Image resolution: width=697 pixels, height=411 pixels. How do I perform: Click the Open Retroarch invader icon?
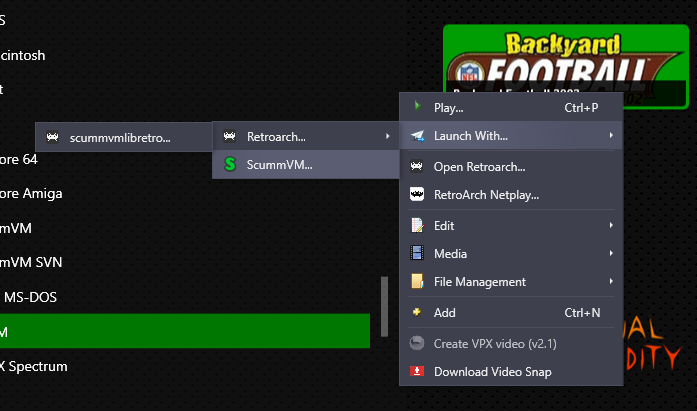pos(417,166)
